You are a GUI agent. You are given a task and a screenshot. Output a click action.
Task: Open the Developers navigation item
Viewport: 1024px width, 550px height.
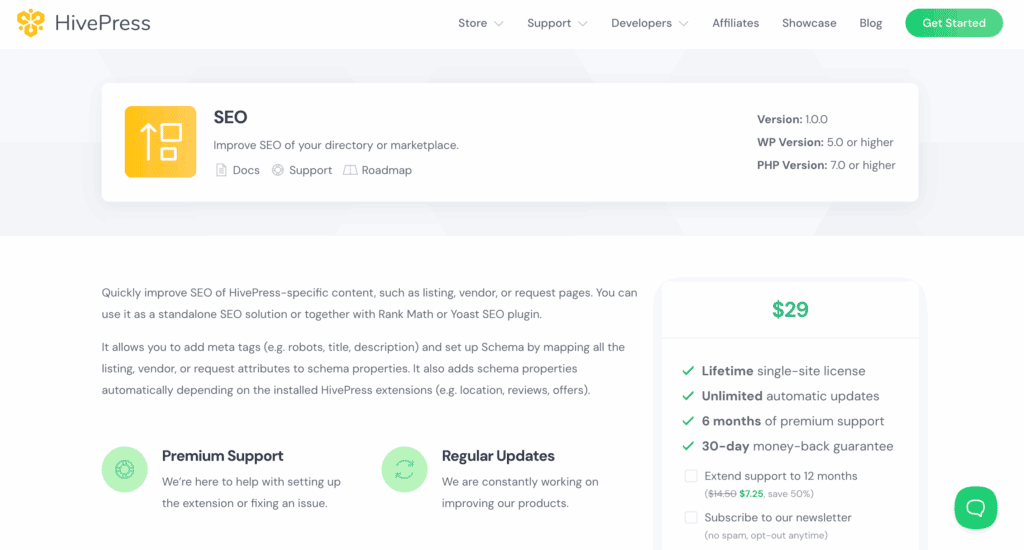pos(641,23)
